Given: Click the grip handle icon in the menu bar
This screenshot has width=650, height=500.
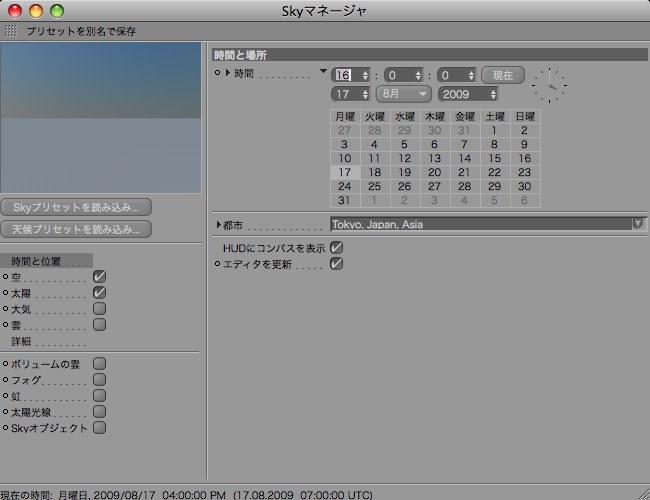Looking at the screenshot, I should click(11, 31).
